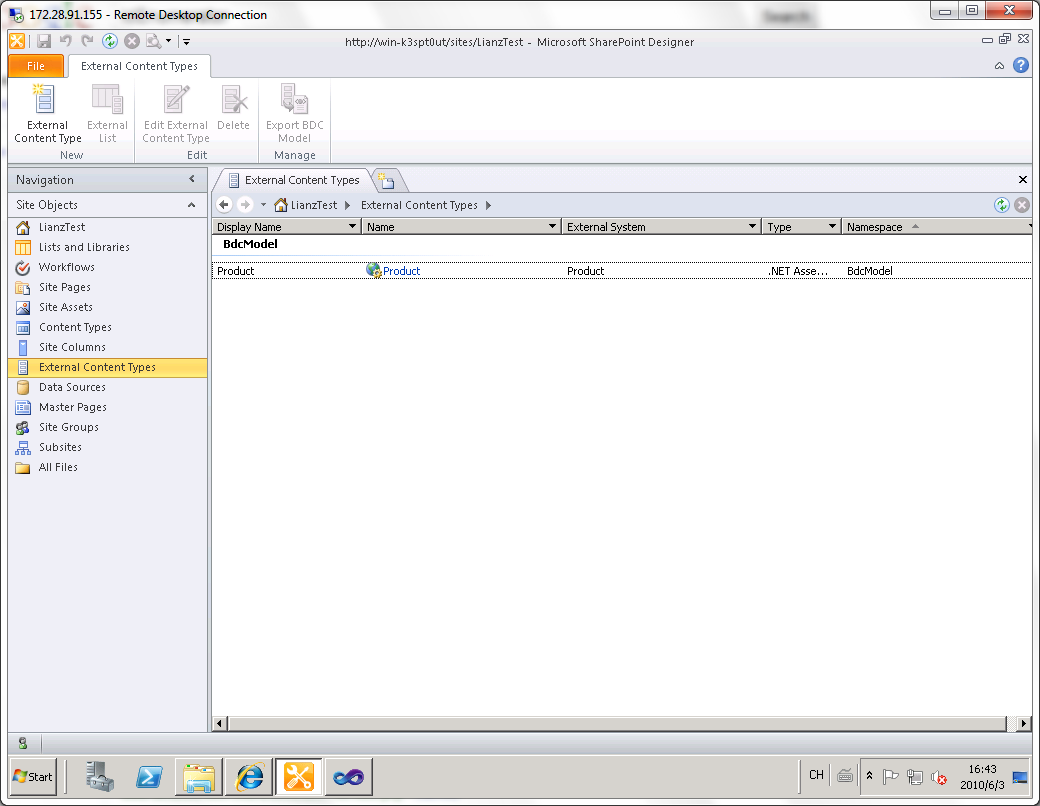The width and height of the screenshot is (1040, 806).
Task: Click the Save icon in quick access toolbar
Action: (x=44, y=41)
